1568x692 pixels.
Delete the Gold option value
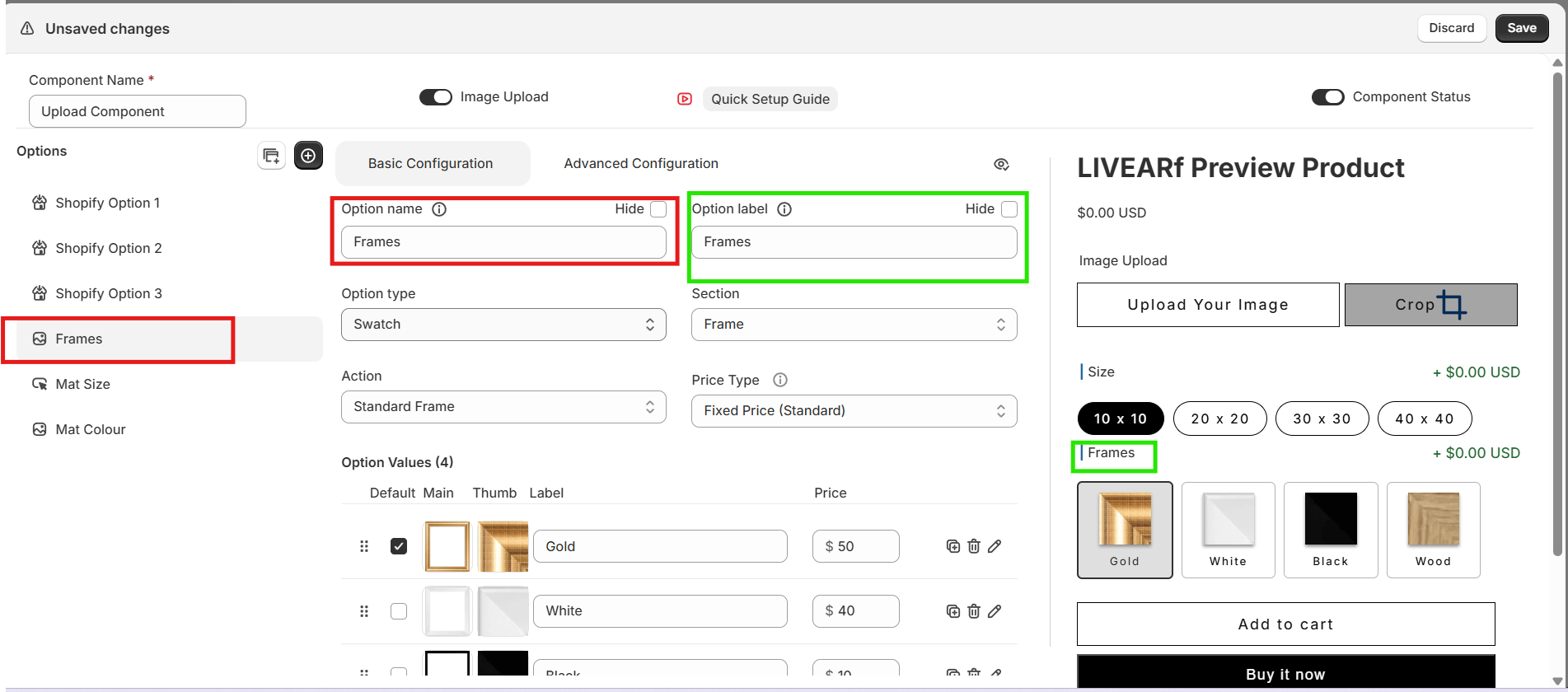[974, 546]
